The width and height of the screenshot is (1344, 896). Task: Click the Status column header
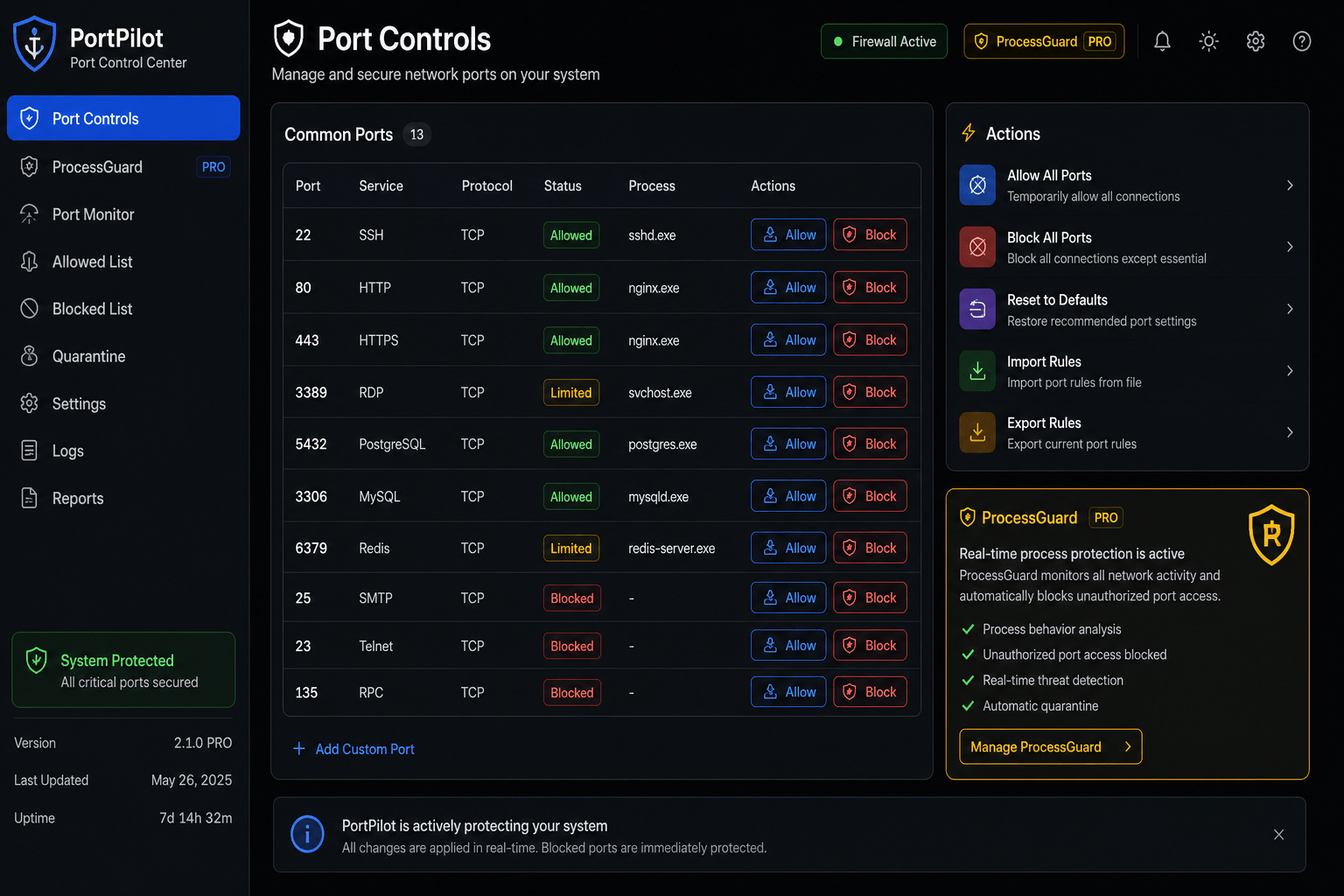563,185
